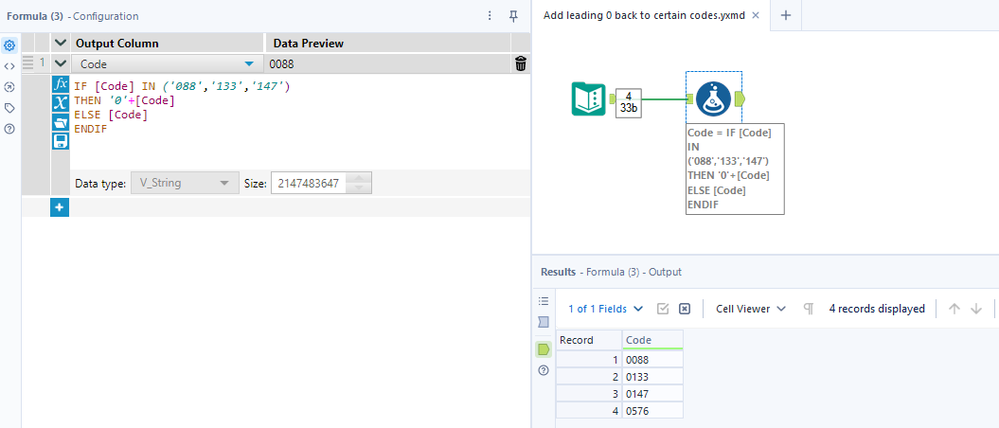Toggle the show whitespace paragraph icon
This screenshot has width=999, height=428.
point(808,309)
